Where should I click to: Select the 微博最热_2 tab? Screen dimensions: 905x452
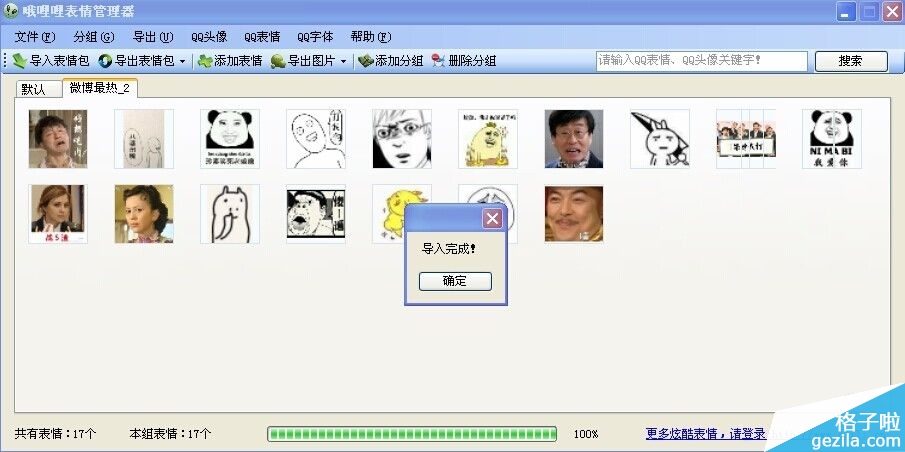coord(100,88)
